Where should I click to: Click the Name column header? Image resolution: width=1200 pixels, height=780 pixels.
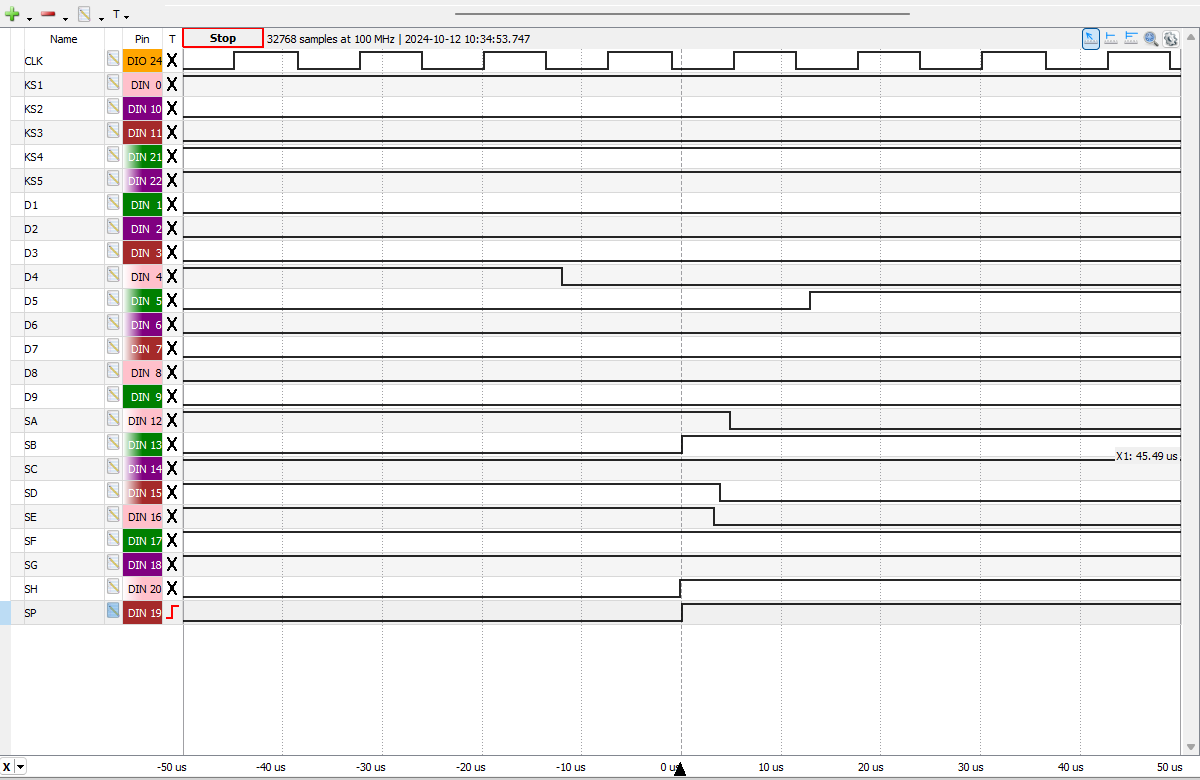(x=64, y=39)
